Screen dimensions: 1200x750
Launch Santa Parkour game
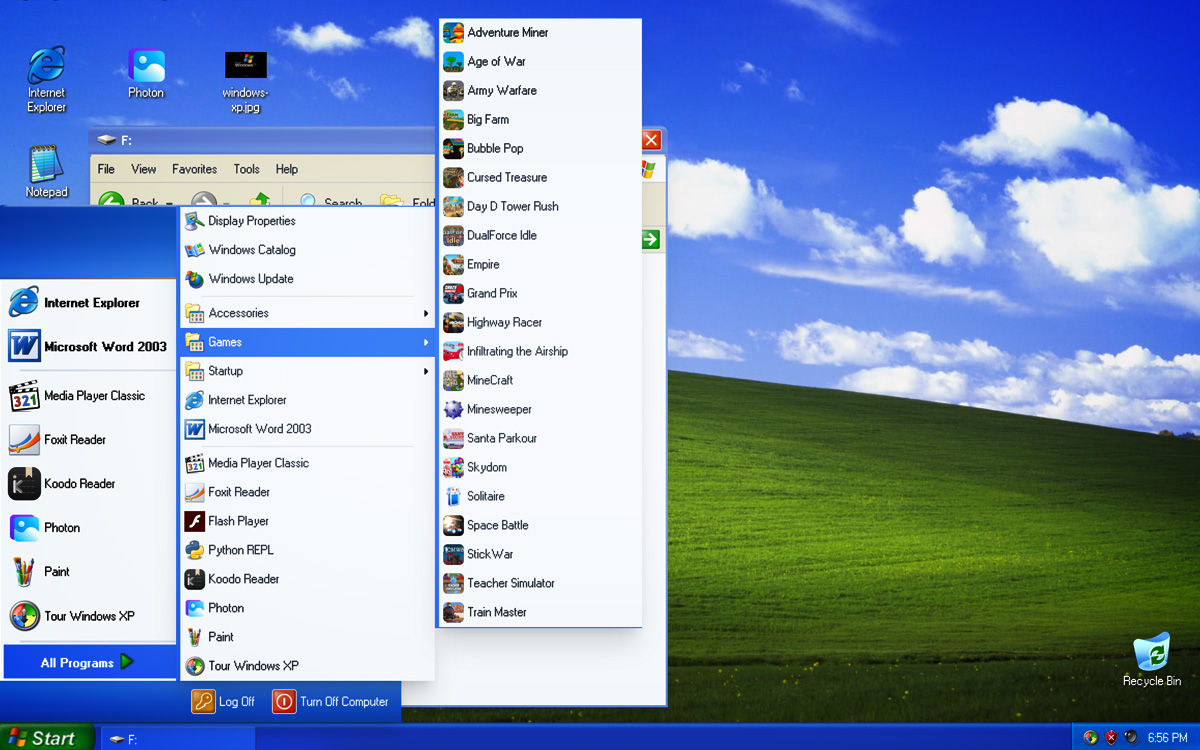click(539, 439)
